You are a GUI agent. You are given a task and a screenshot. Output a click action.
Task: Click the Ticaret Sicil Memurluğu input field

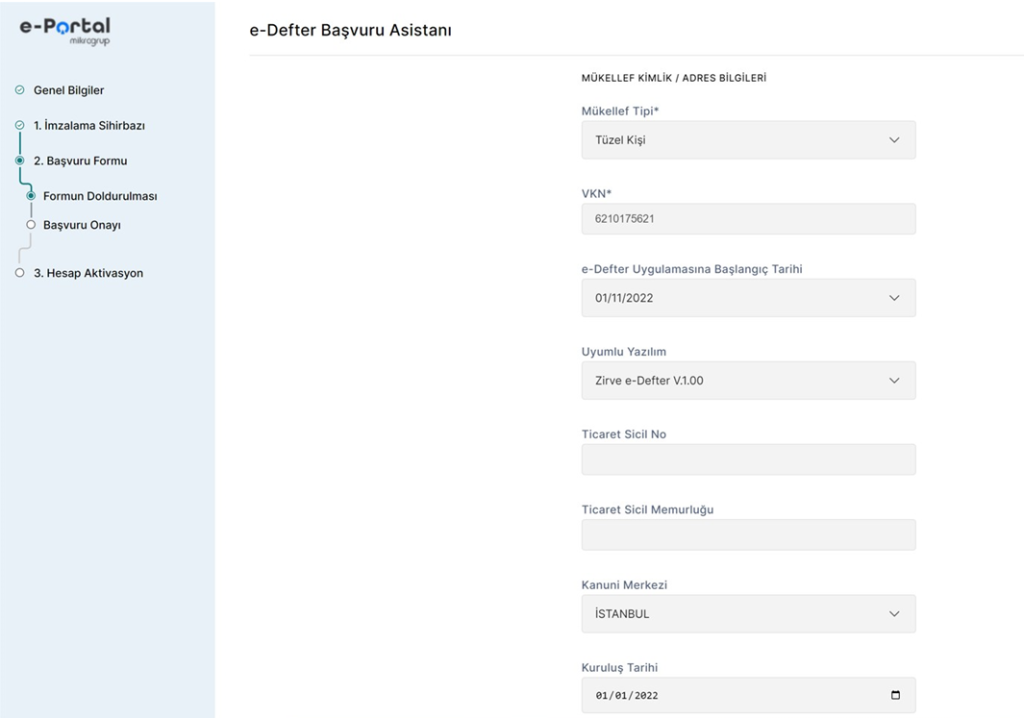tap(748, 535)
